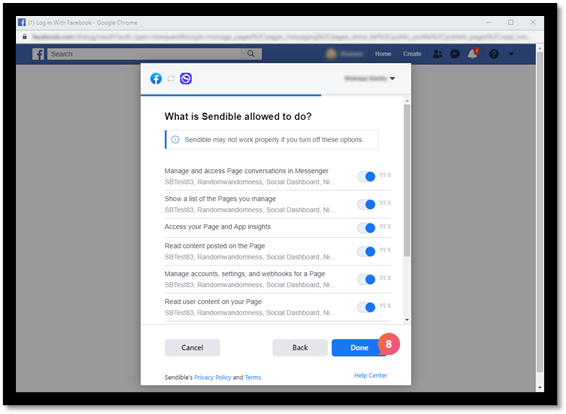This screenshot has width=566, height=414.
Task: Open the Terms link
Action: 253,377
